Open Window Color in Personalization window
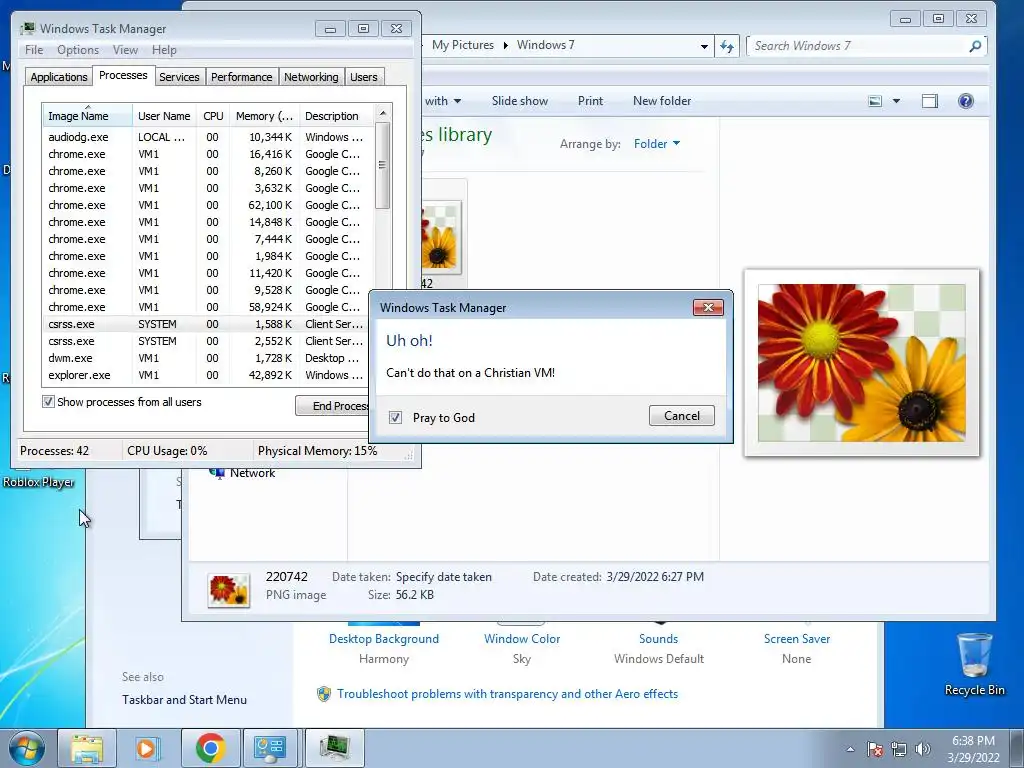Viewport: 1024px width, 768px height. tap(522, 639)
